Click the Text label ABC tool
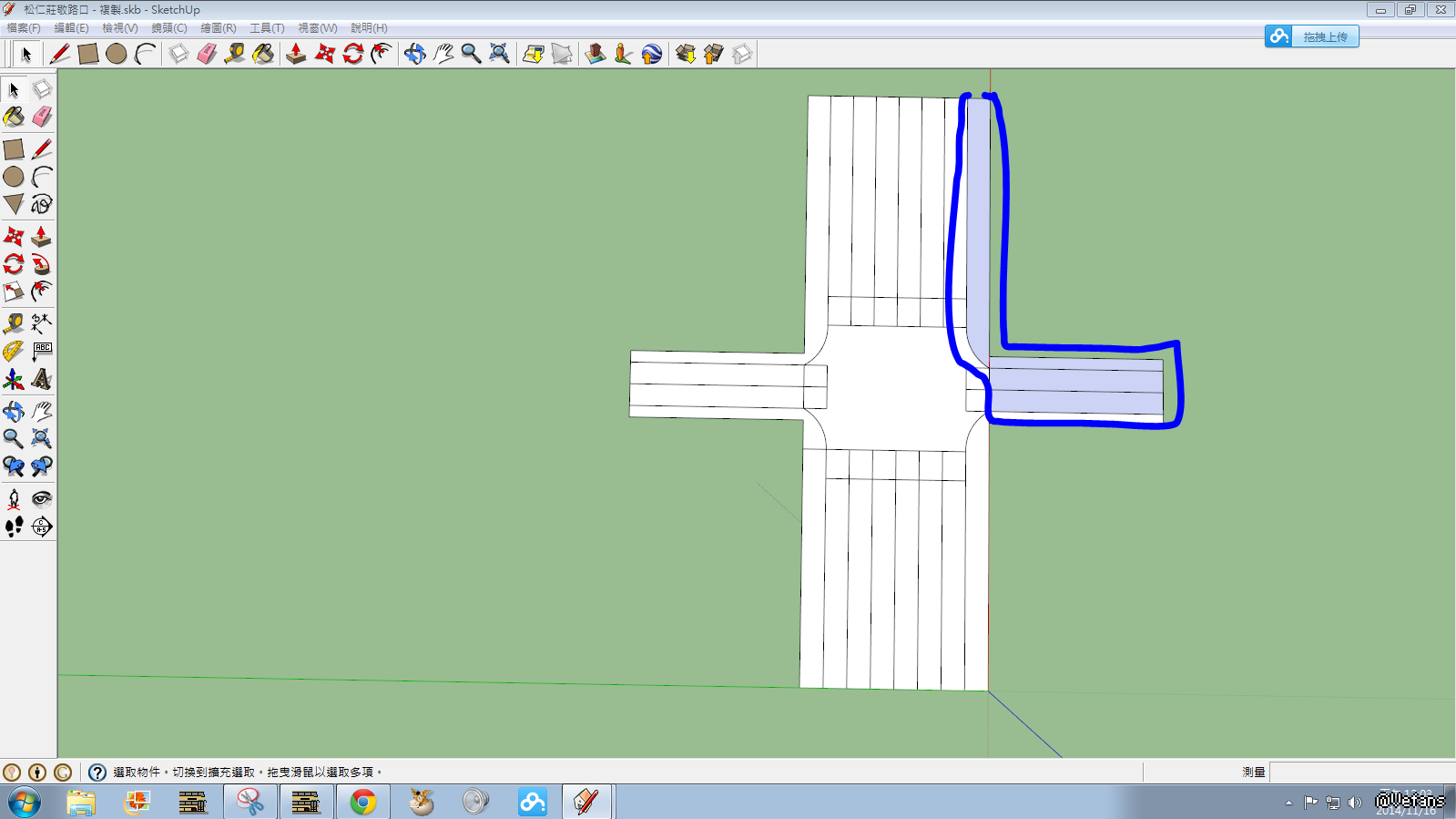 click(x=42, y=351)
